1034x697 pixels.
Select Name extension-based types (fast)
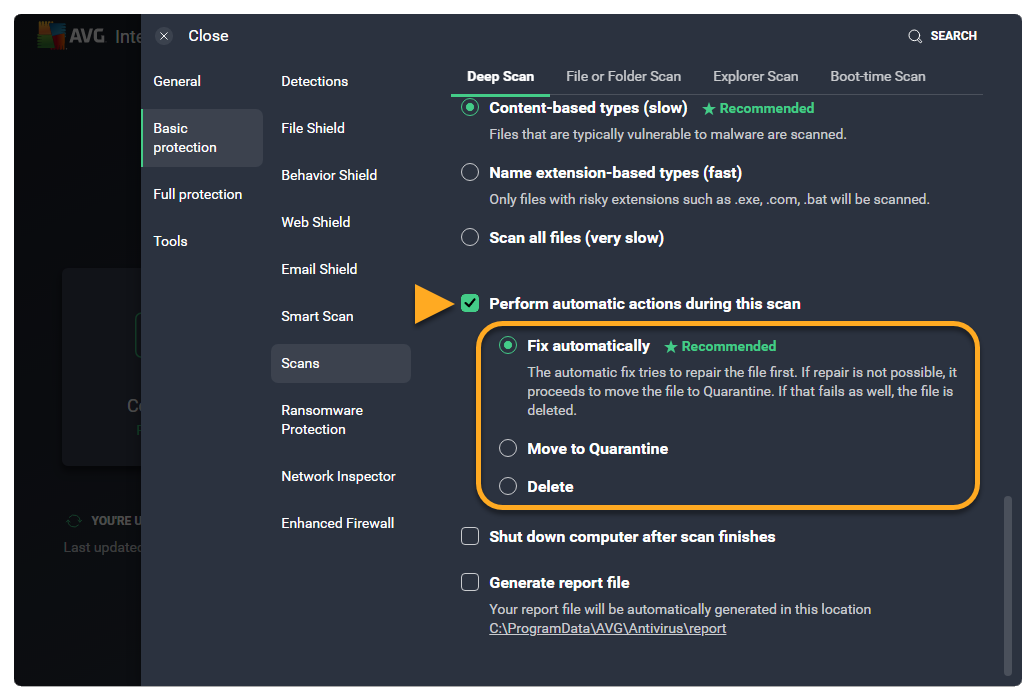pos(470,173)
